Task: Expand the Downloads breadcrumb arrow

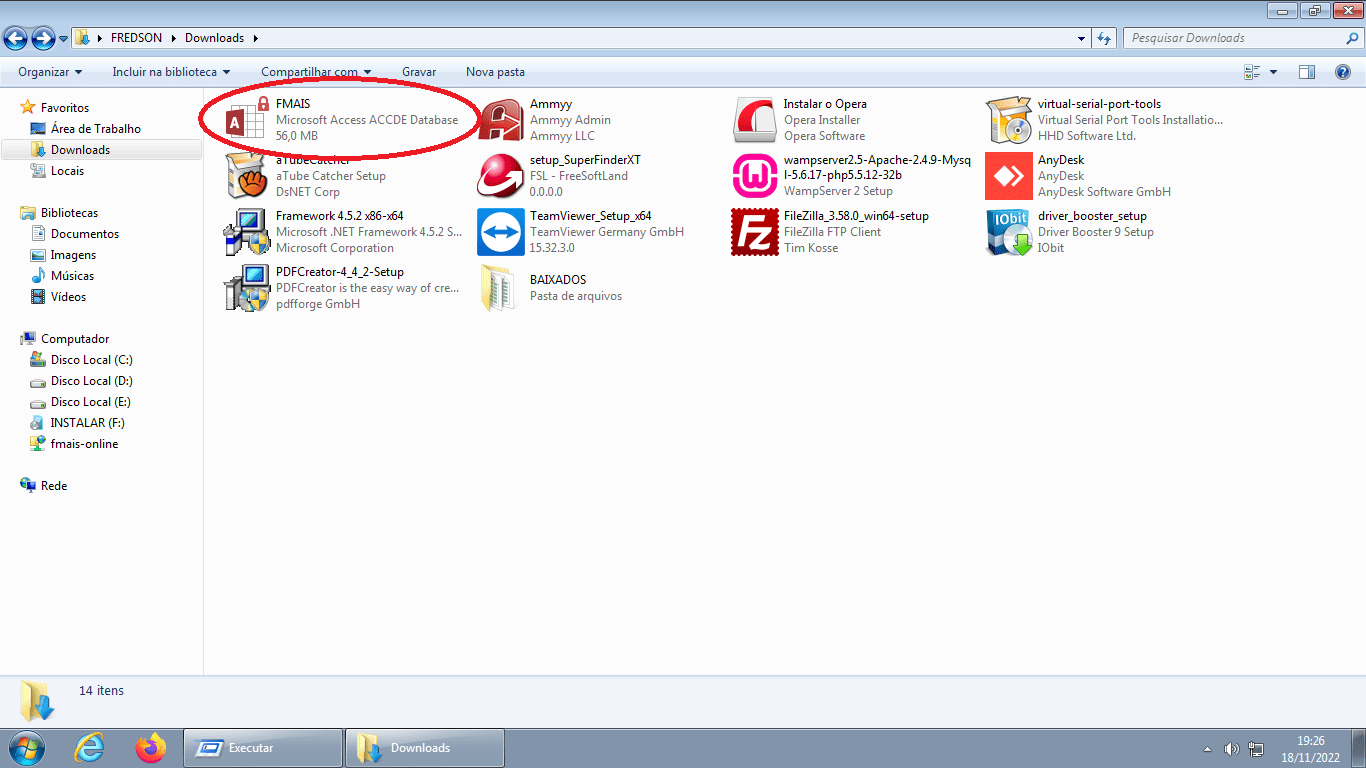Action: coord(255,38)
